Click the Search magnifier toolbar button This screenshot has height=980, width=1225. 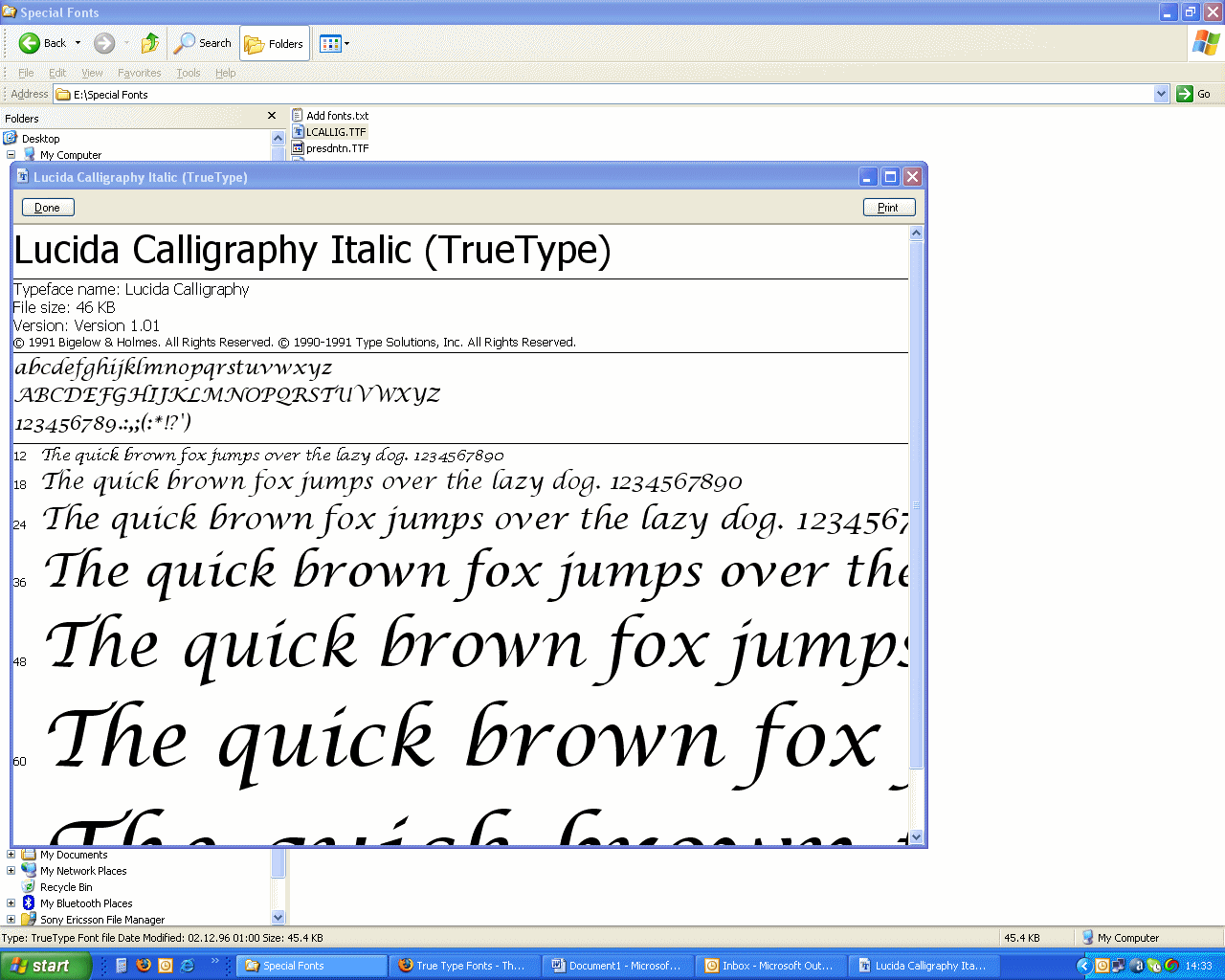coord(202,43)
